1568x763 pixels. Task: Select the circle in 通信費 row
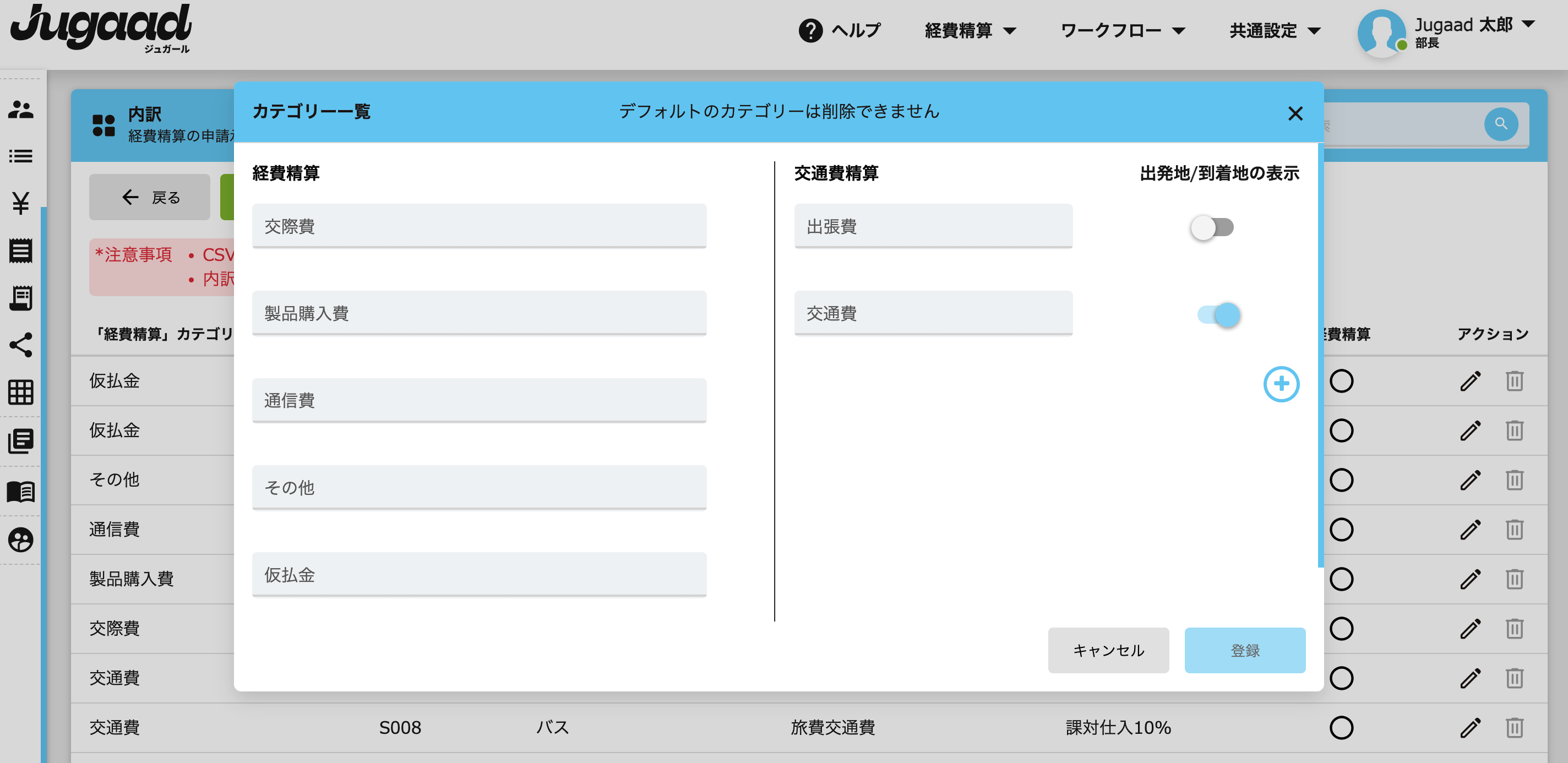1341,530
